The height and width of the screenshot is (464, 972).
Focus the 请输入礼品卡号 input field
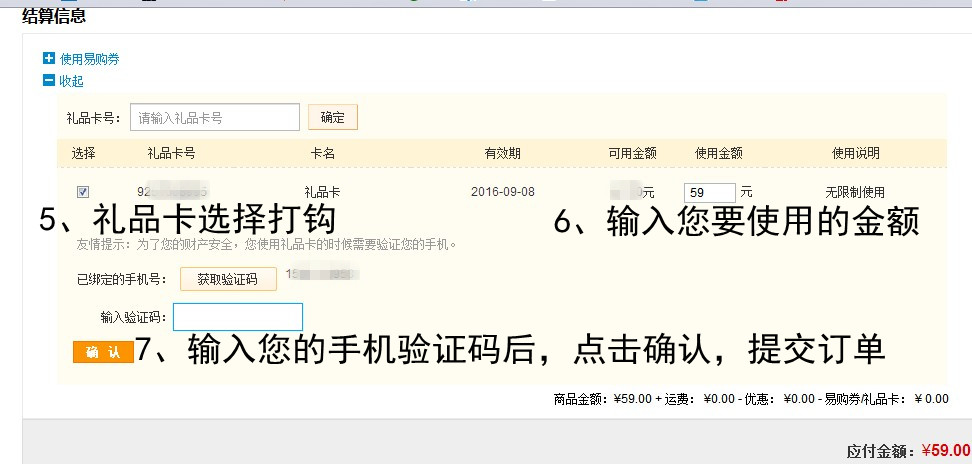(x=214, y=117)
